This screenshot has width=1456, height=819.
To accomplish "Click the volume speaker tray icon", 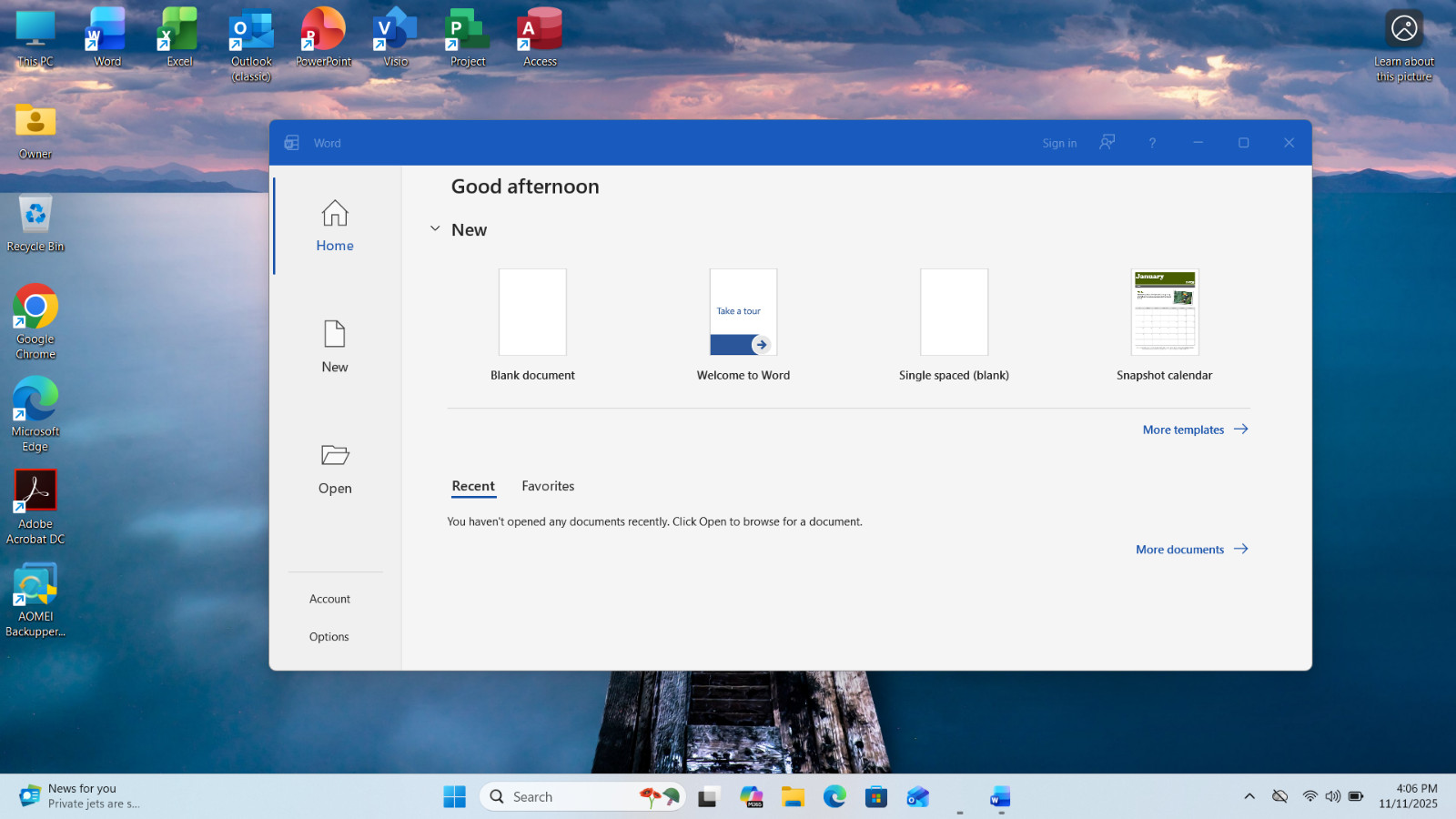I will point(1332,796).
